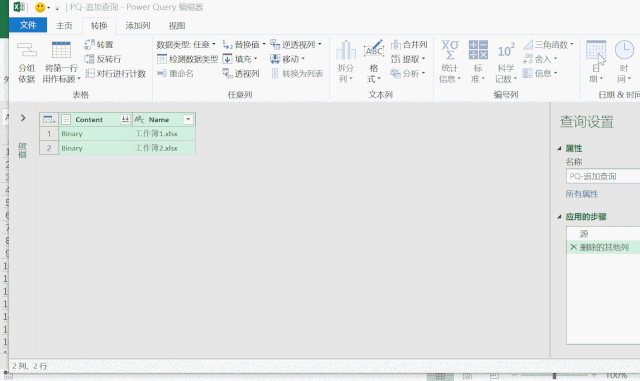The image size is (640, 381).
Task: Click the Content expand binaries button
Action: pos(125,119)
